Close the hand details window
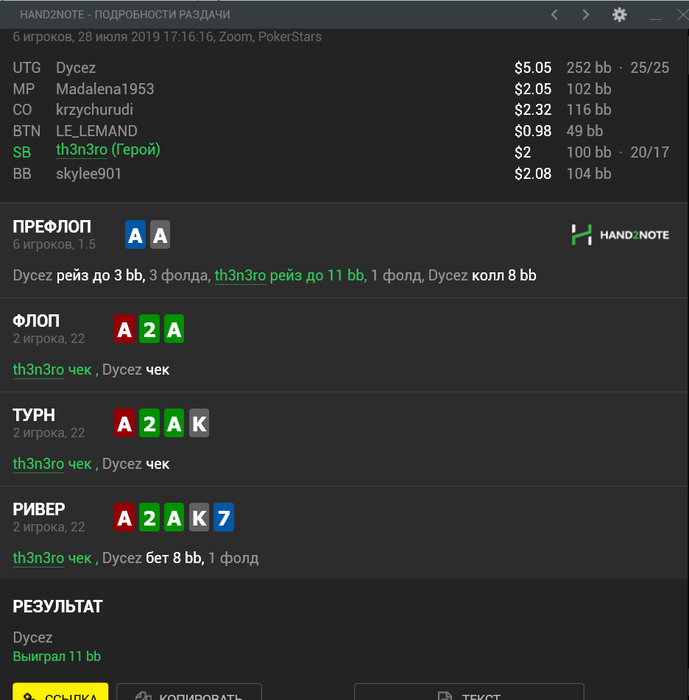Image resolution: width=689 pixels, height=700 pixels. point(682,14)
